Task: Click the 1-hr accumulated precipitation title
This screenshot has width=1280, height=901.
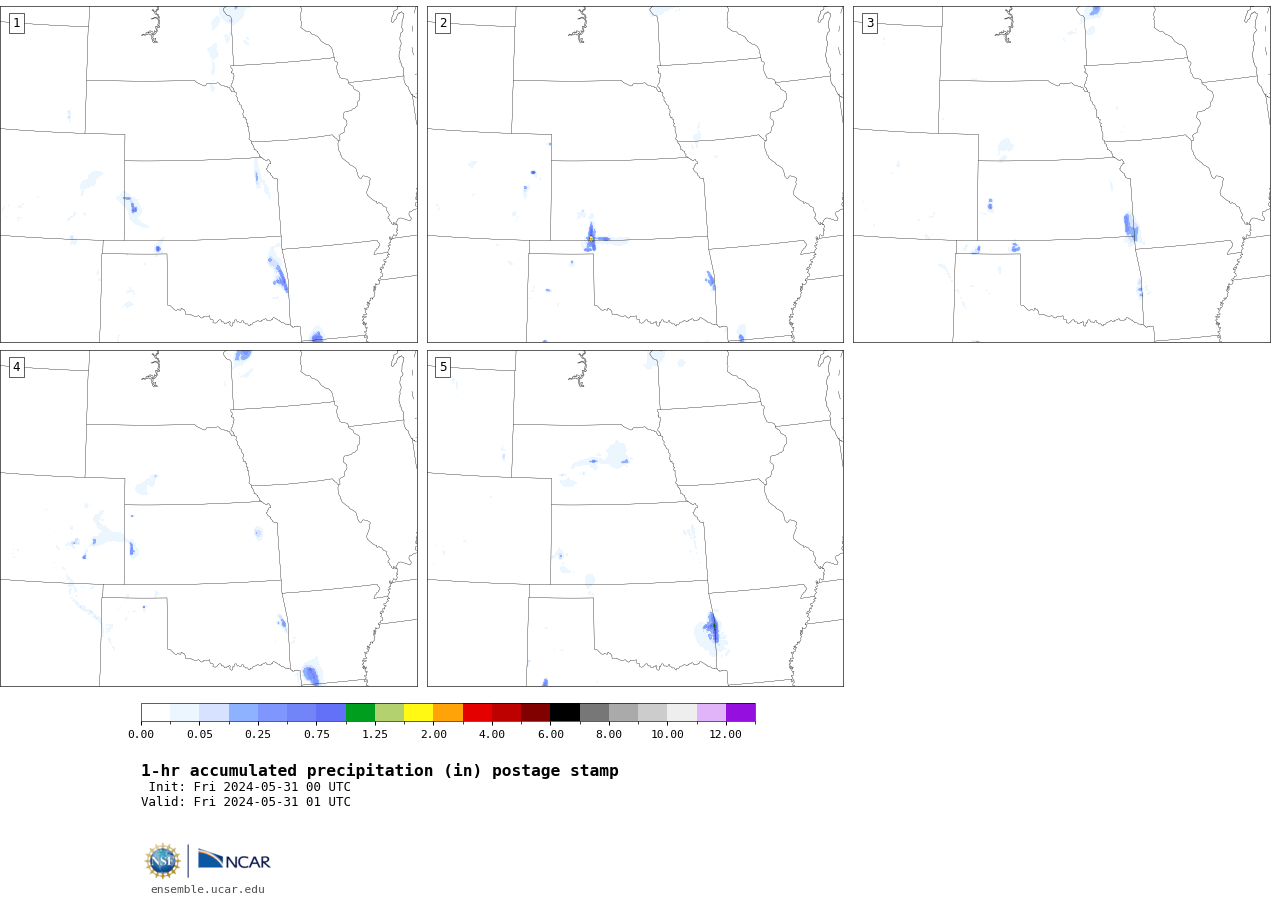Action: point(380,771)
